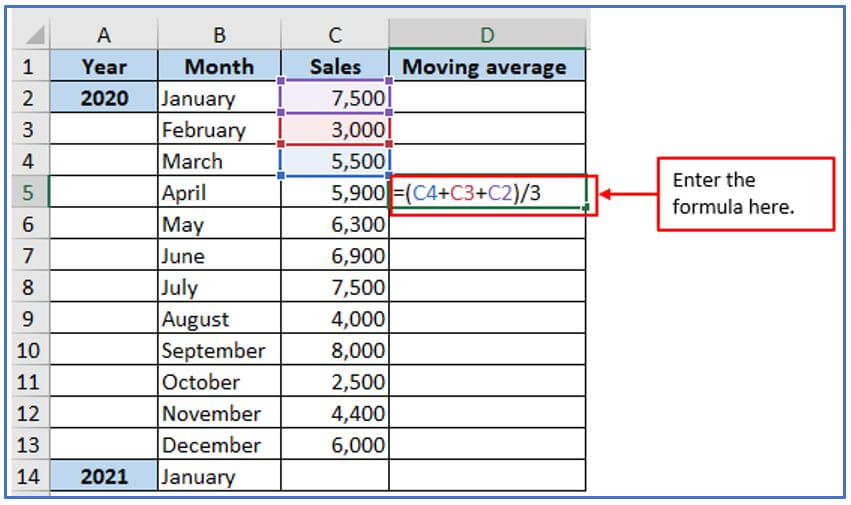The image size is (851, 505).
Task: Click the Year header cell
Action: (x=104, y=66)
